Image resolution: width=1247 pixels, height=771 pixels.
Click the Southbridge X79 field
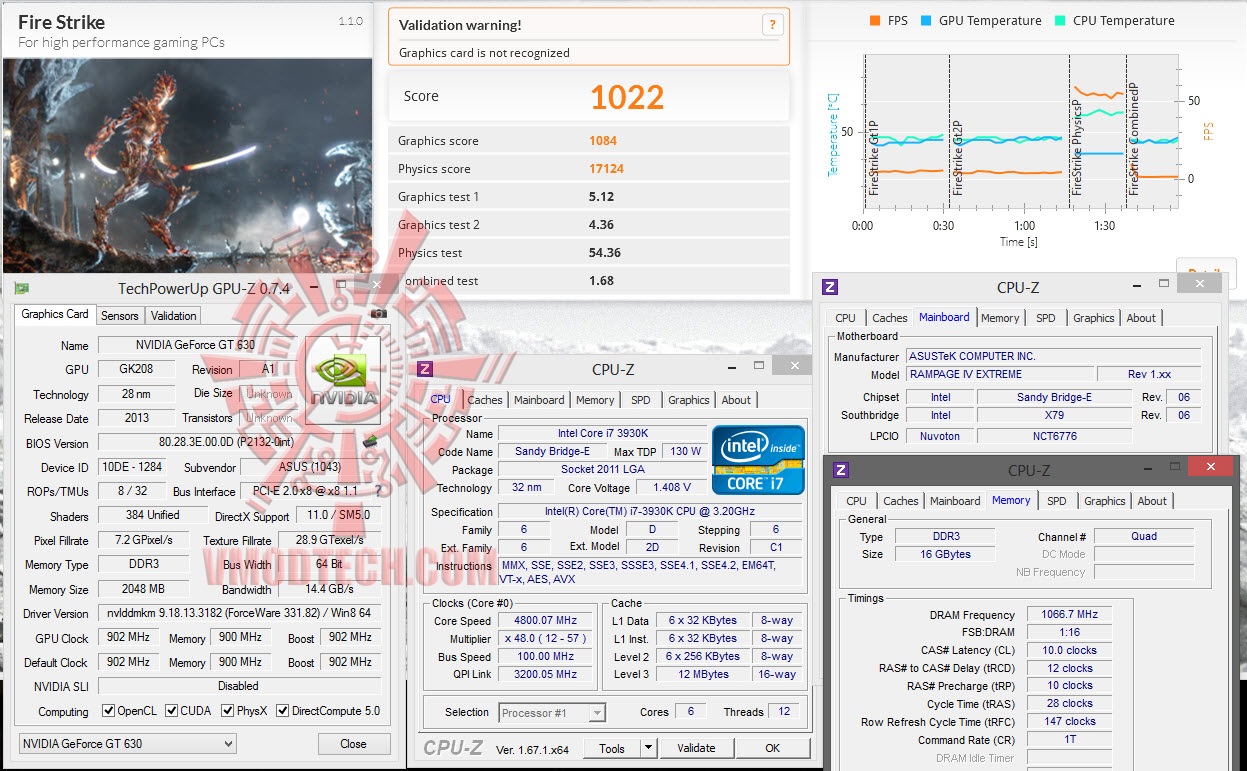1054,415
